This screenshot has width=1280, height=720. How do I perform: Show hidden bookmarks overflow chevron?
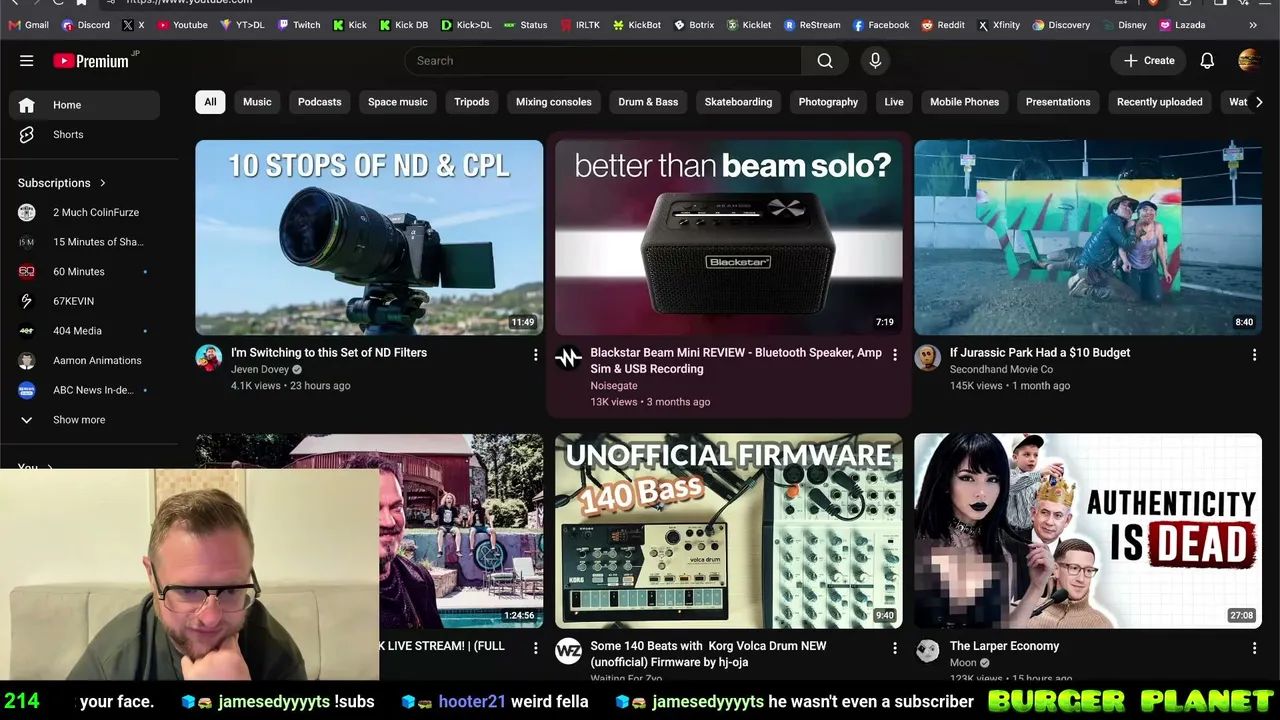tap(1253, 25)
